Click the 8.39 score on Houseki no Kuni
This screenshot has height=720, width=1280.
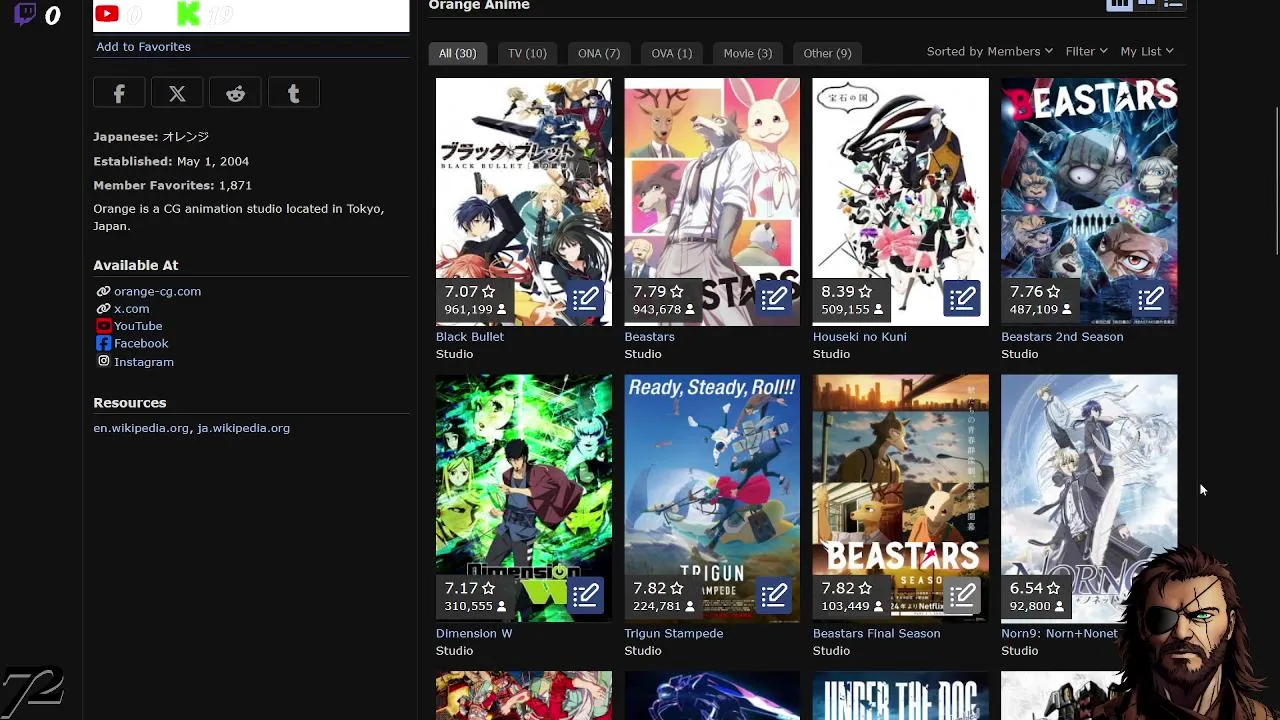click(847, 291)
